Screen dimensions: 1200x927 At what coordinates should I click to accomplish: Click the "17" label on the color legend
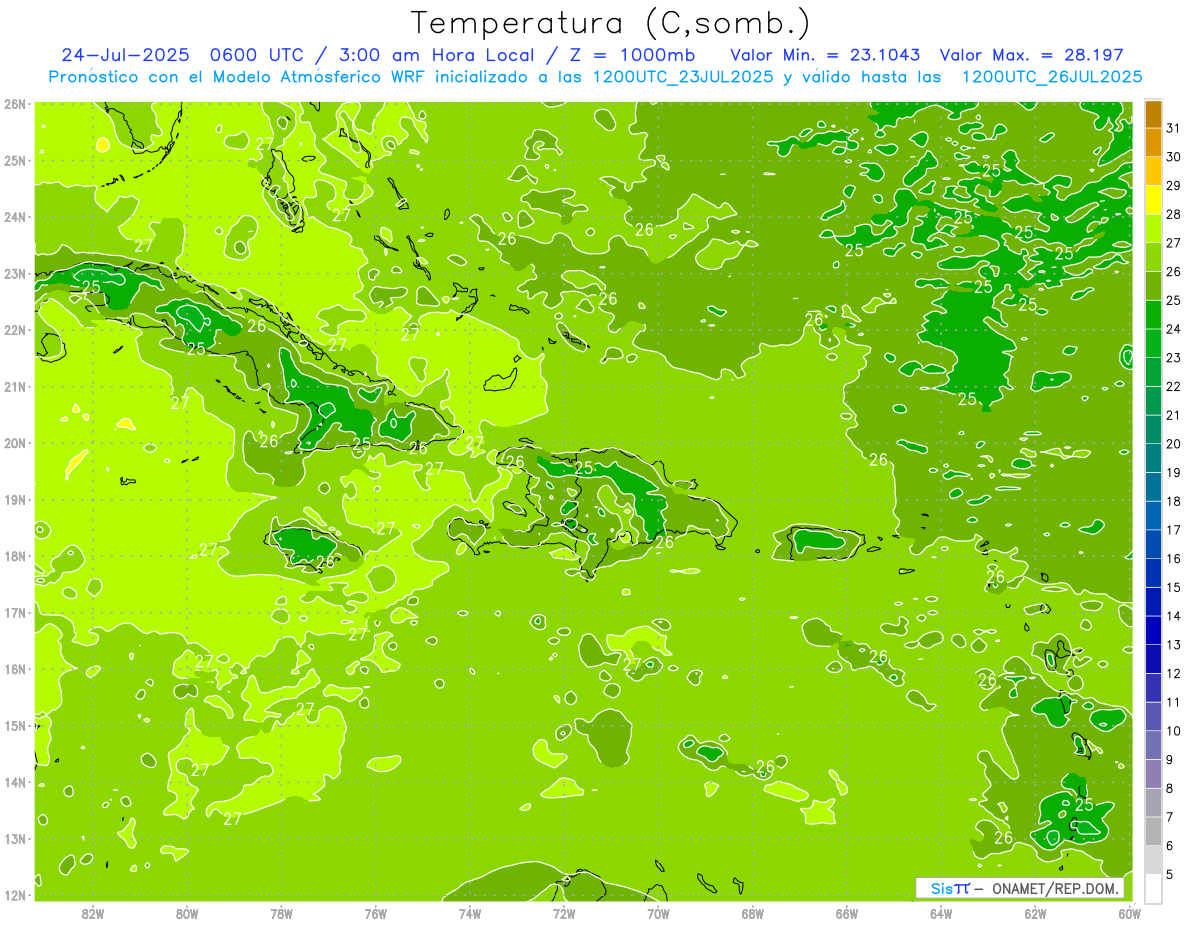pyautogui.click(x=1173, y=530)
